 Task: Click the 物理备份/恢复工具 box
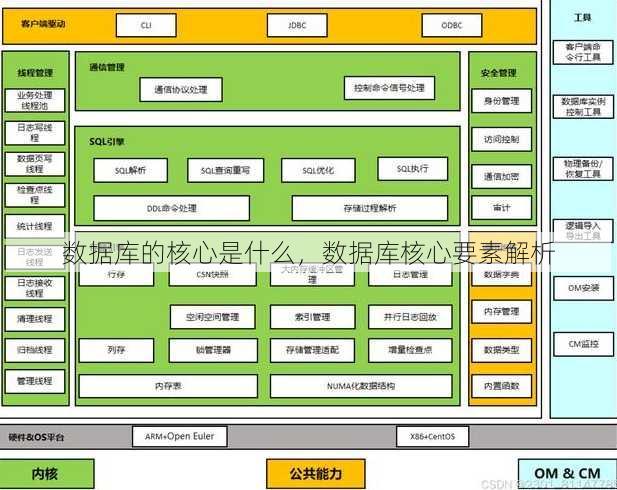583,169
